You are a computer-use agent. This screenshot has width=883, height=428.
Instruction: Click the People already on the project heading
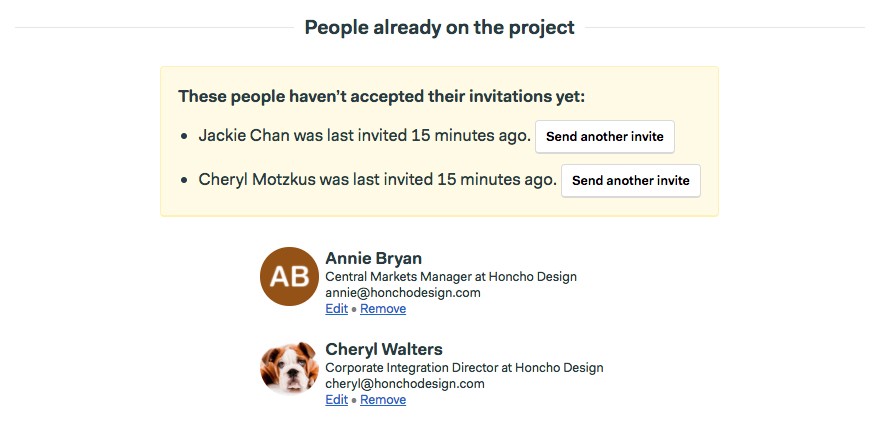click(x=439, y=27)
